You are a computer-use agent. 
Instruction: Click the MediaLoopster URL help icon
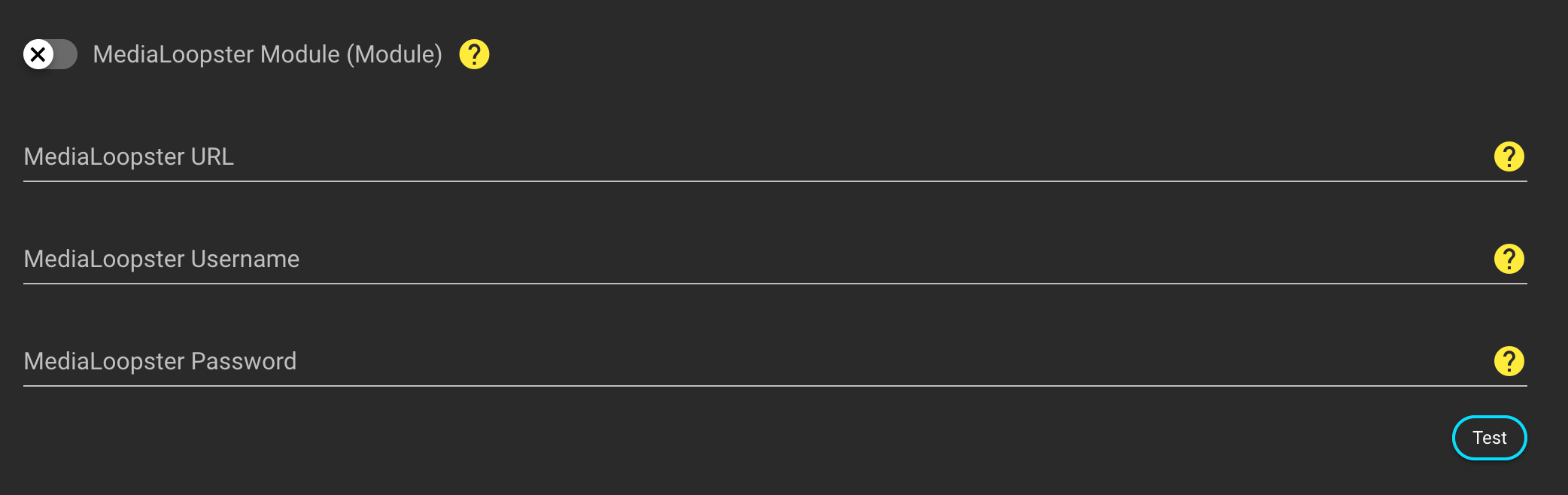(1509, 156)
